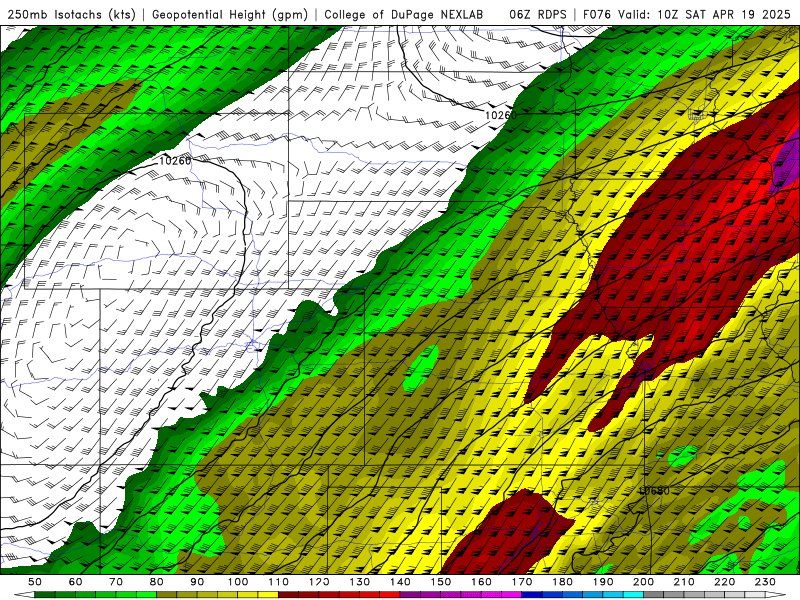Select the 'College of DuPage NEXLAB' label

404,15
